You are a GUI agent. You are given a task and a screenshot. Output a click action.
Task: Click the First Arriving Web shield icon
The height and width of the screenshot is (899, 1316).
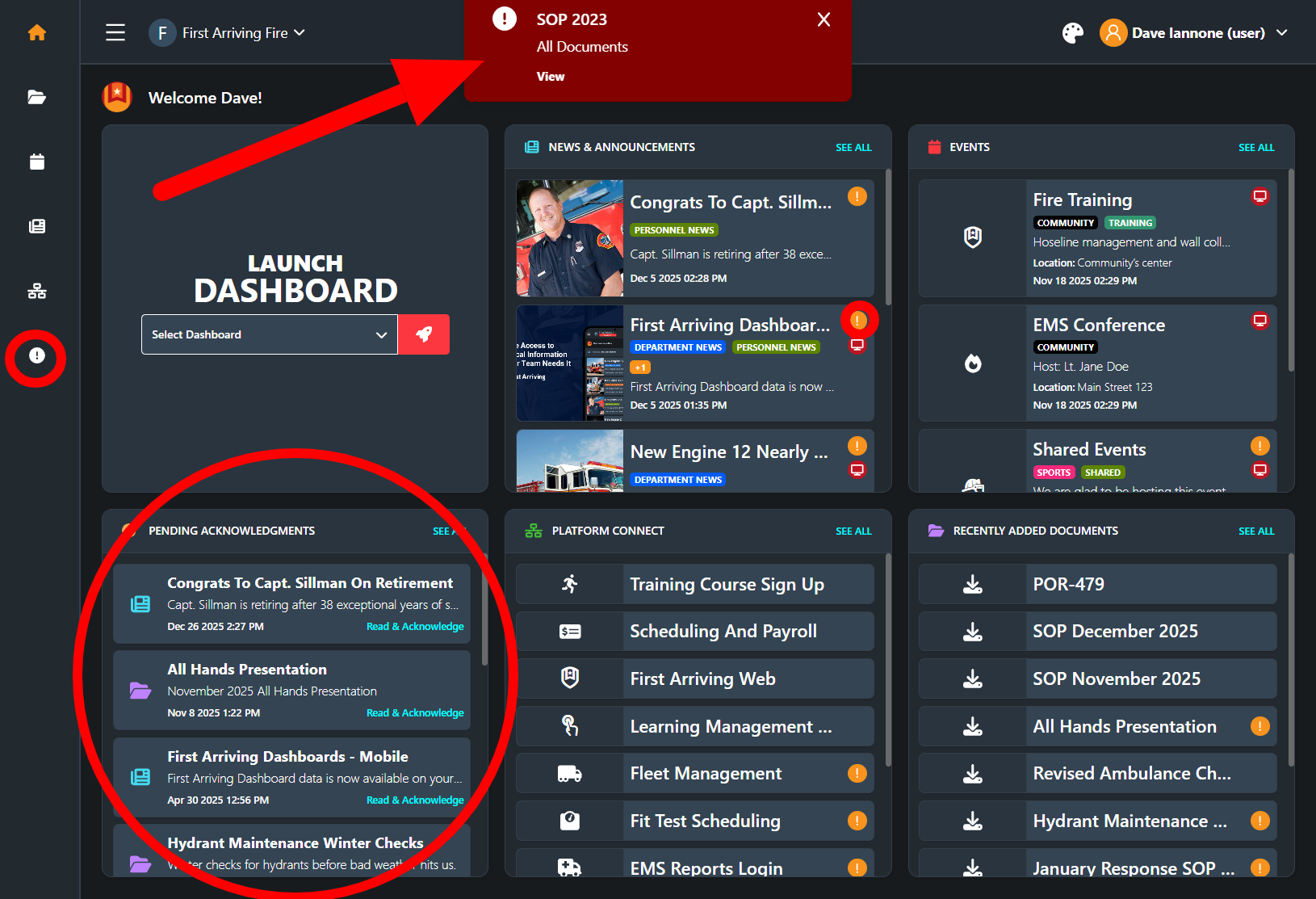click(570, 678)
